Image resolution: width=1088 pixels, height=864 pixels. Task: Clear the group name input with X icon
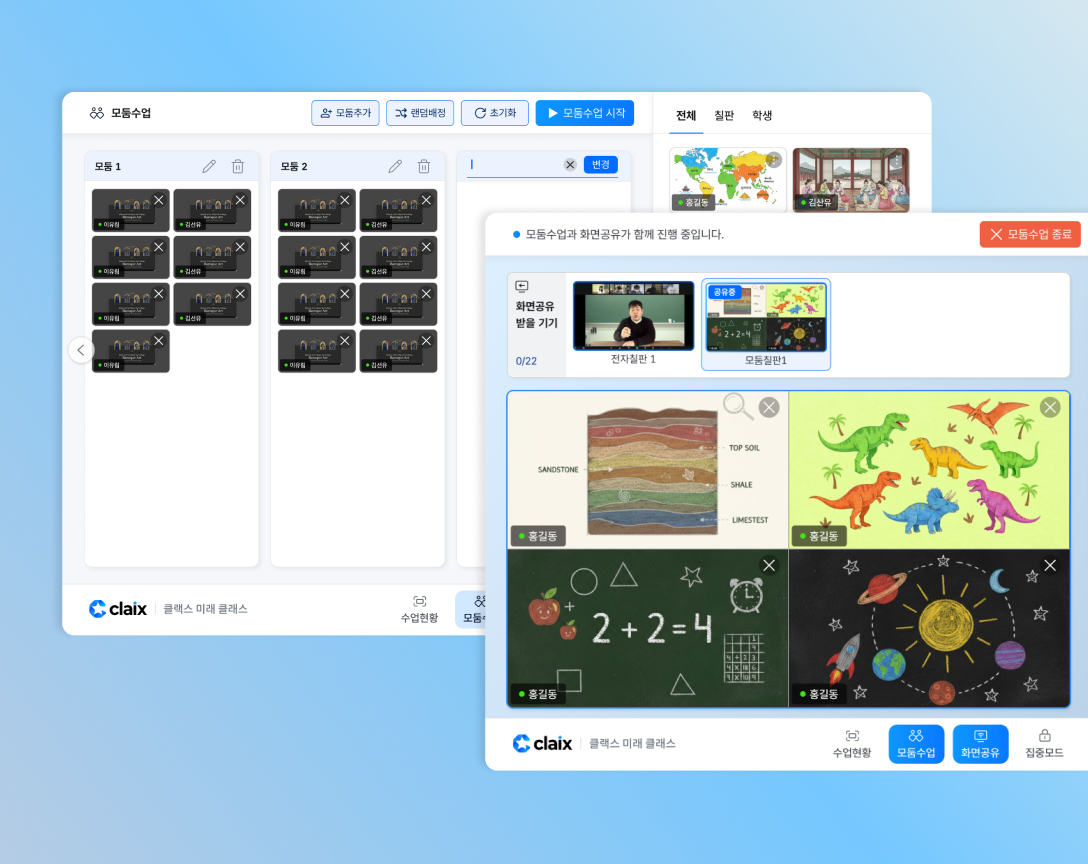pos(570,165)
